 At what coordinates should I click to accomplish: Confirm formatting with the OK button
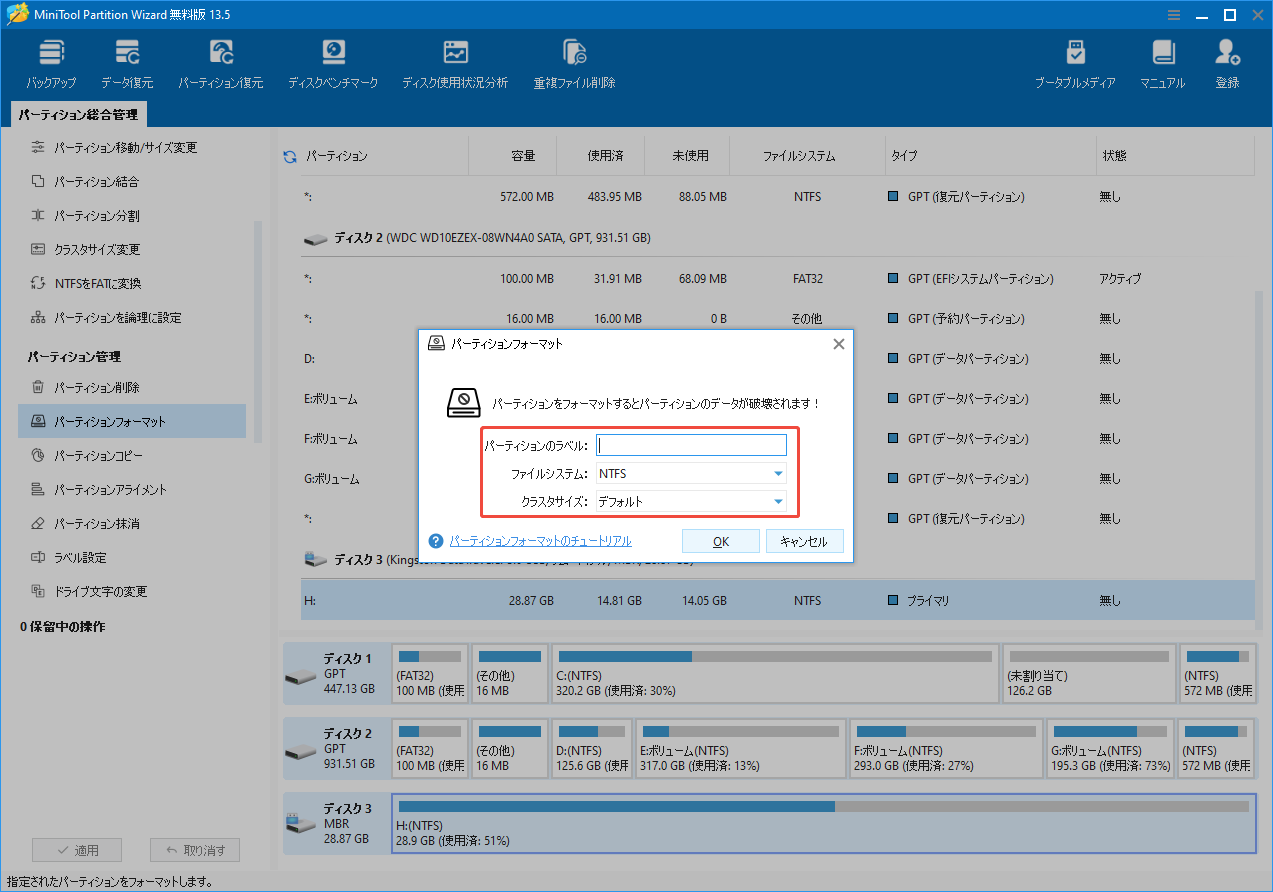720,540
